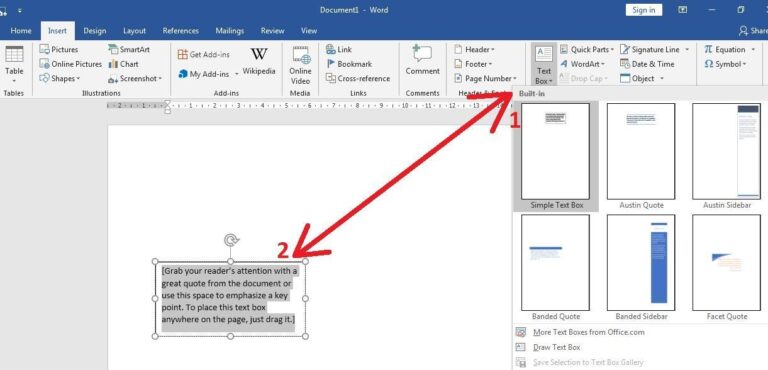Switch to the Home tab
The height and width of the screenshot is (370, 768).
pyautogui.click(x=21, y=30)
